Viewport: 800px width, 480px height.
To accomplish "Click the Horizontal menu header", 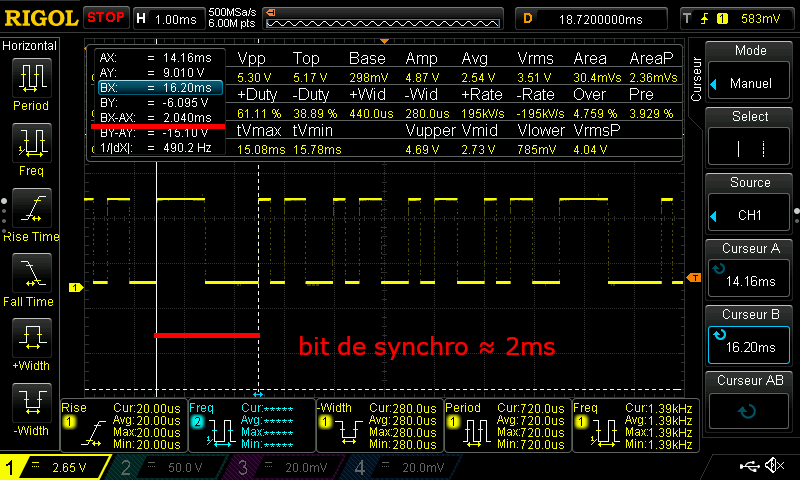I will (30, 46).
